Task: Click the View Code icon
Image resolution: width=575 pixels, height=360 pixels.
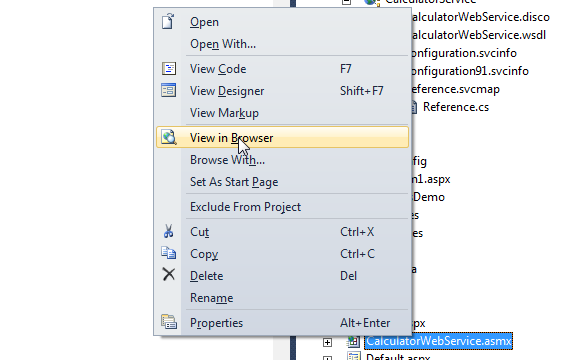Action: click(x=169, y=69)
